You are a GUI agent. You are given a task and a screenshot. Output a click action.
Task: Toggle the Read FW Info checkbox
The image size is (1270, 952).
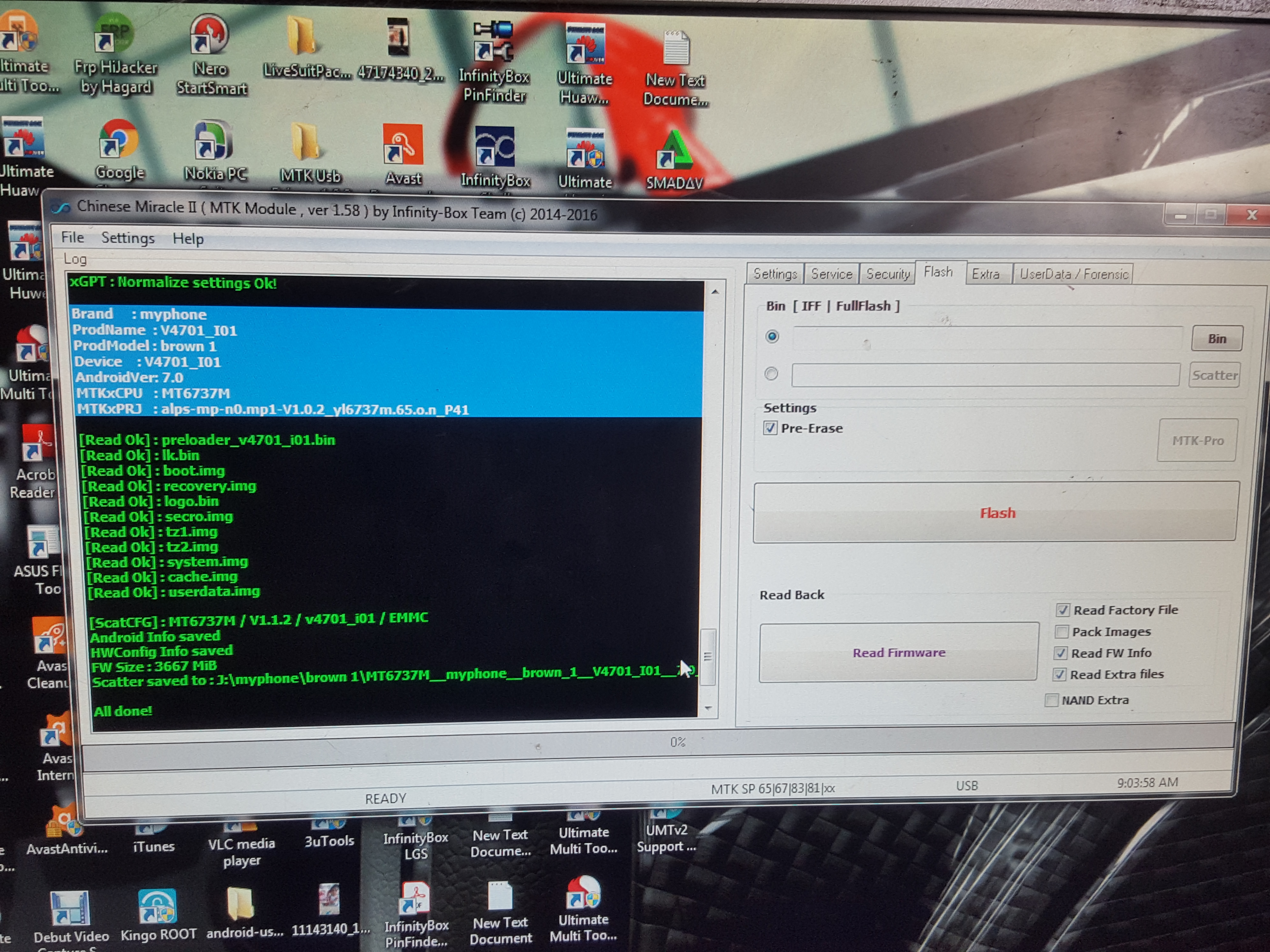[x=1061, y=653]
